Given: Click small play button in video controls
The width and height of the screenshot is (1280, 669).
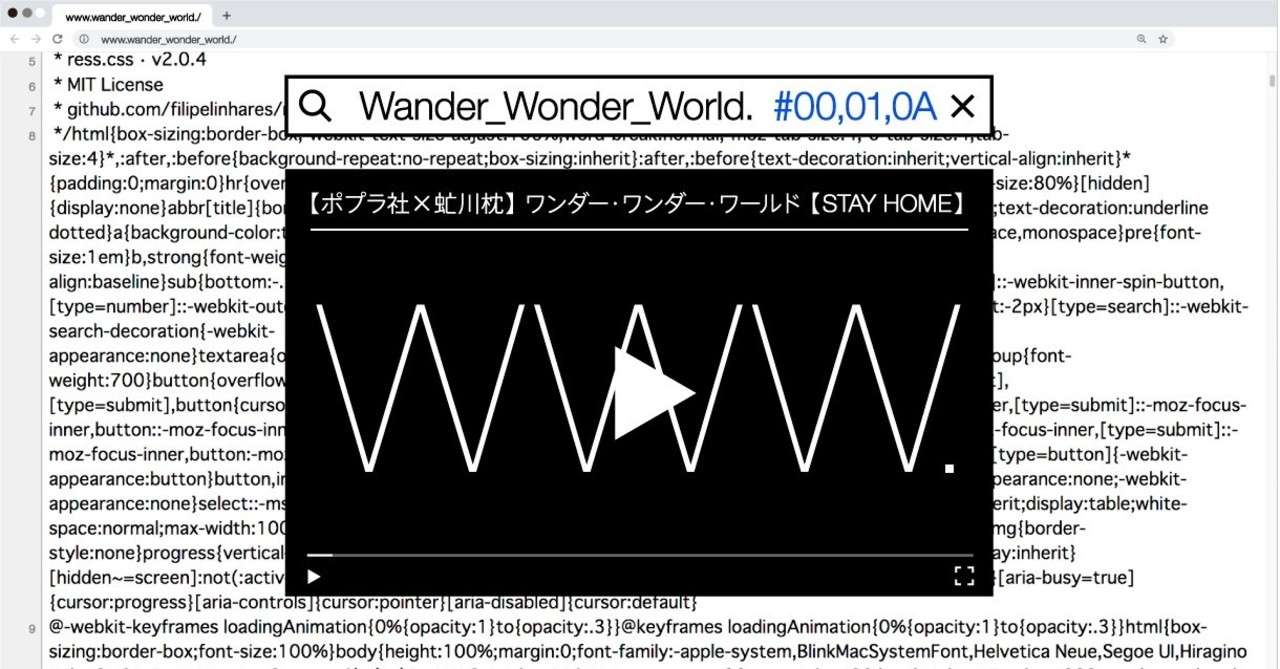Looking at the screenshot, I should pos(314,576).
